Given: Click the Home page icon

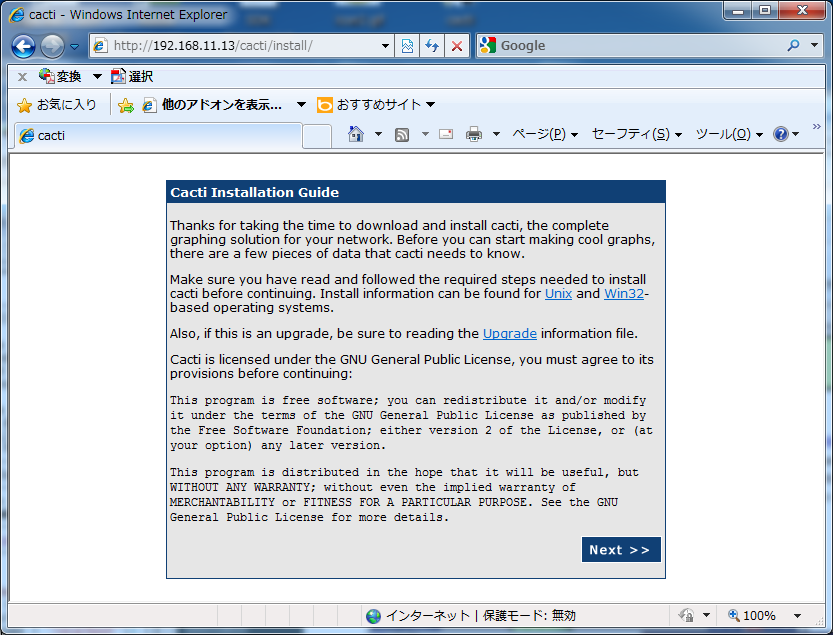Looking at the screenshot, I should coord(355,134).
